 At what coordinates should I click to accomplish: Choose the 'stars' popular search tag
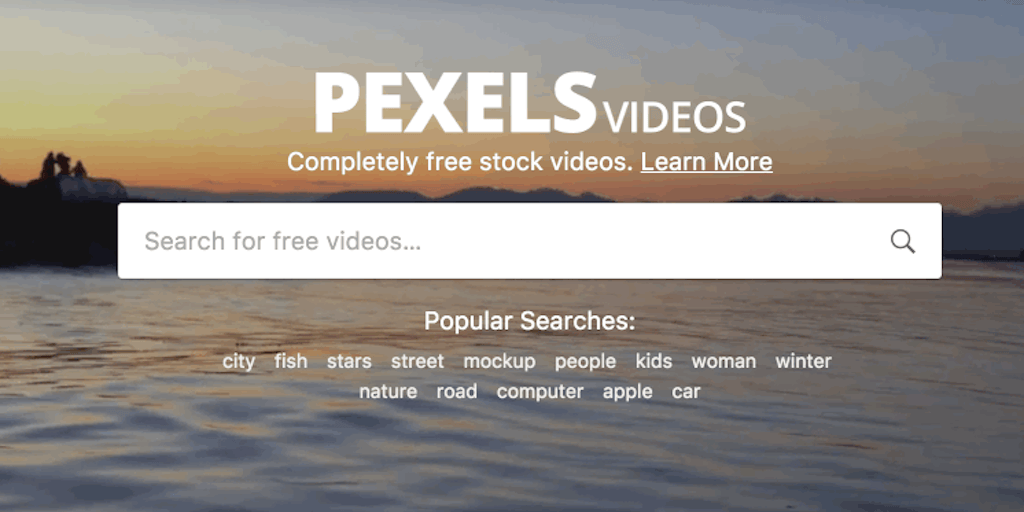tap(349, 361)
